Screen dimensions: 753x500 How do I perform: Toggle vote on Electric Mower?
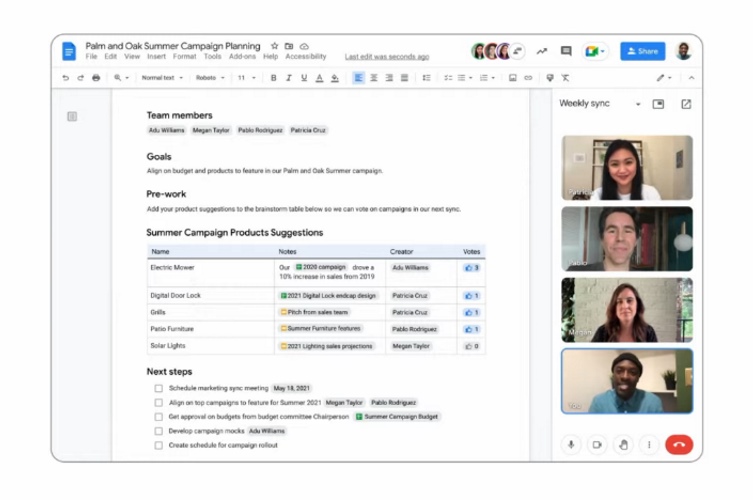tap(471, 268)
